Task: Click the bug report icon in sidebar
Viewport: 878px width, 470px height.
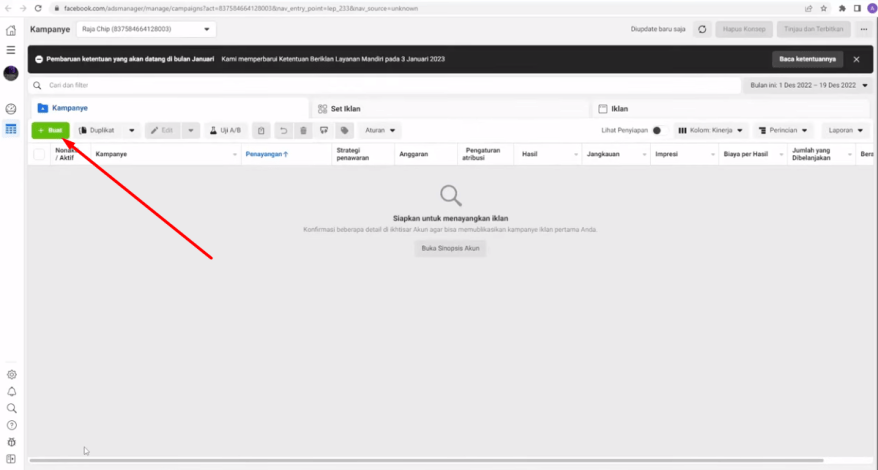Action: (x=11, y=442)
